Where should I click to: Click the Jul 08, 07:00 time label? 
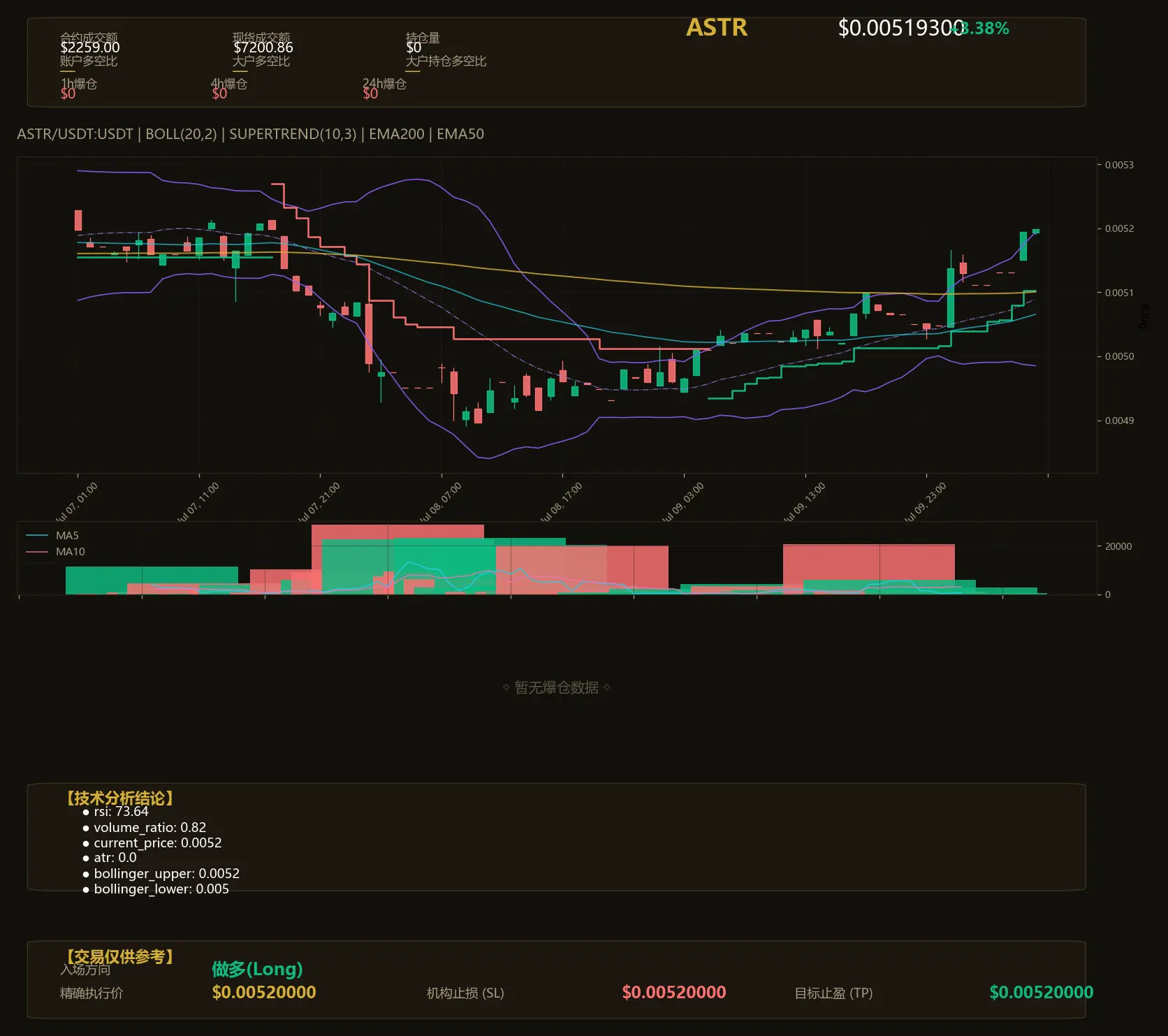pos(440,503)
